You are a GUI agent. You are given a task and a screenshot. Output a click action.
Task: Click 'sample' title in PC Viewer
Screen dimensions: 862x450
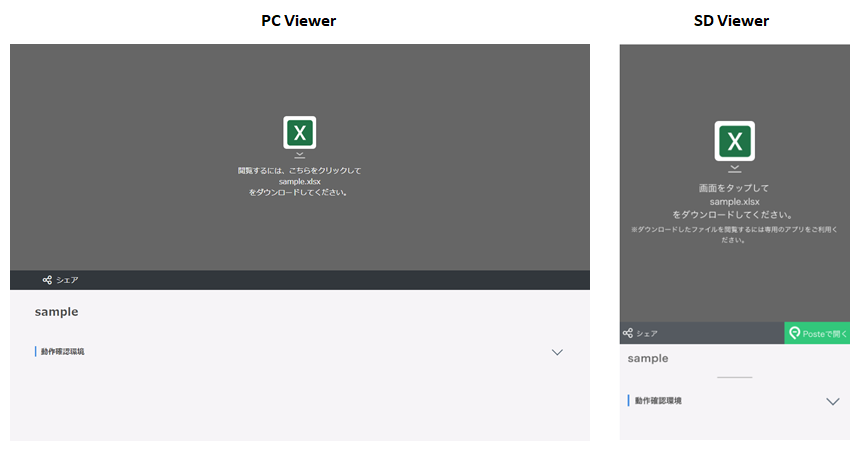[x=57, y=312]
